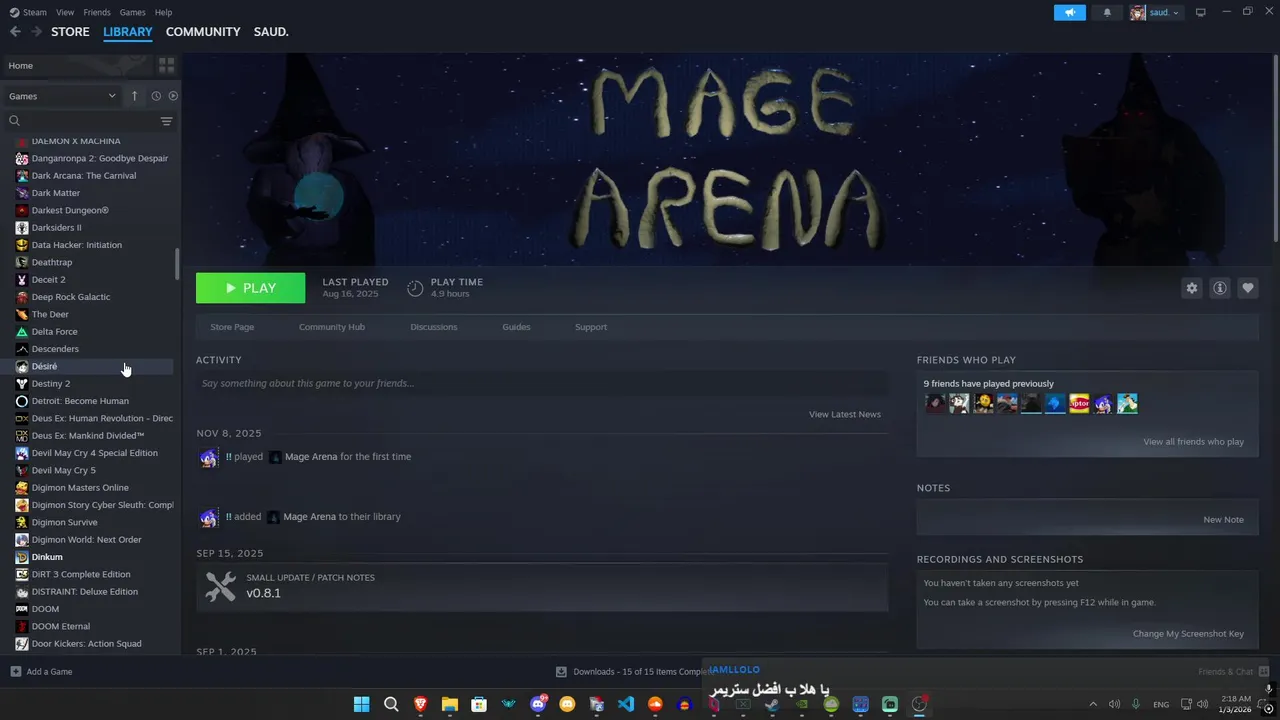Open Brave browser from taskbar
The width and height of the screenshot is (1280, 720).
(x=420, y=704)
